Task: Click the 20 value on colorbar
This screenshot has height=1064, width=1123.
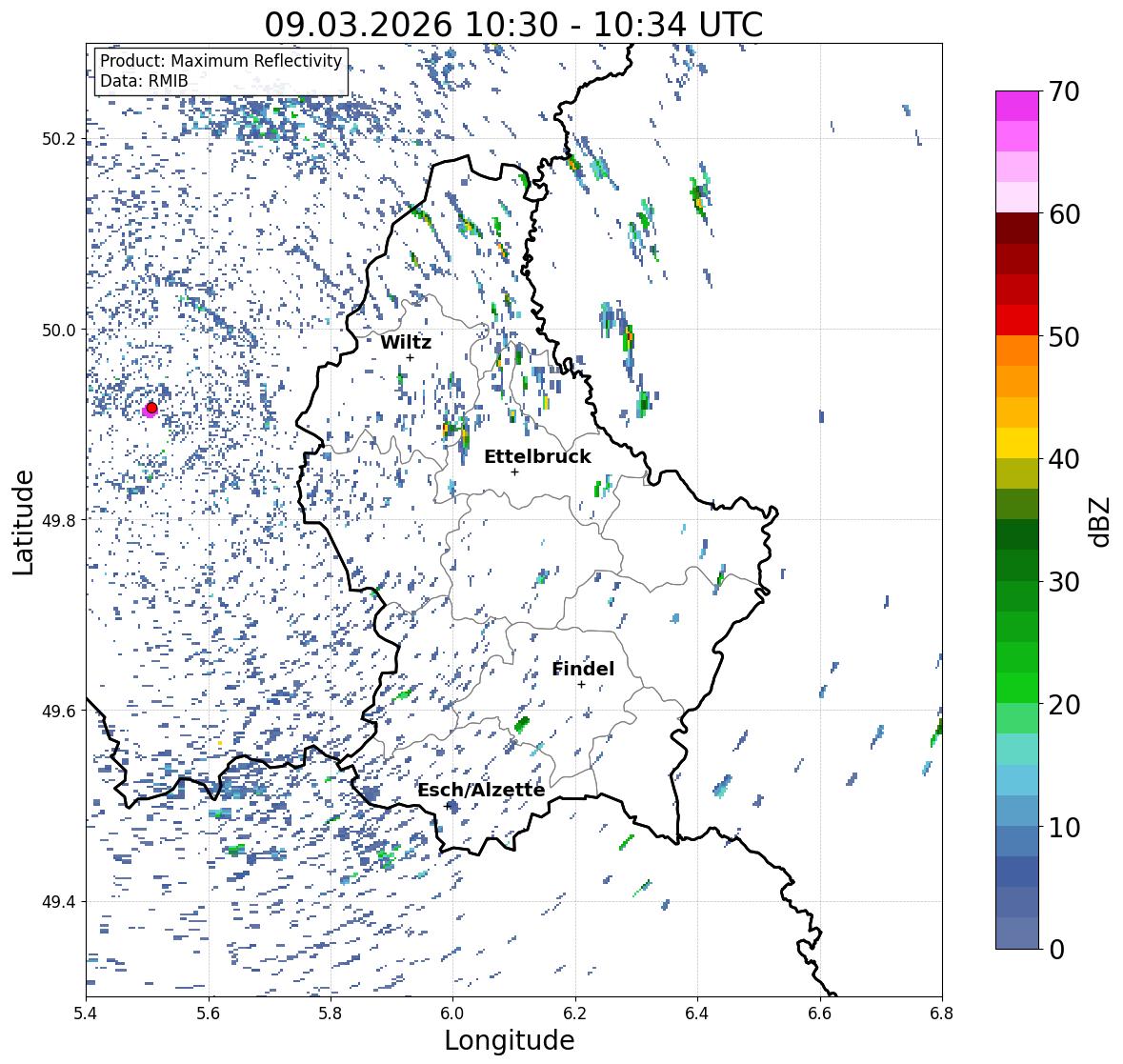Action: click(1064, 705)
